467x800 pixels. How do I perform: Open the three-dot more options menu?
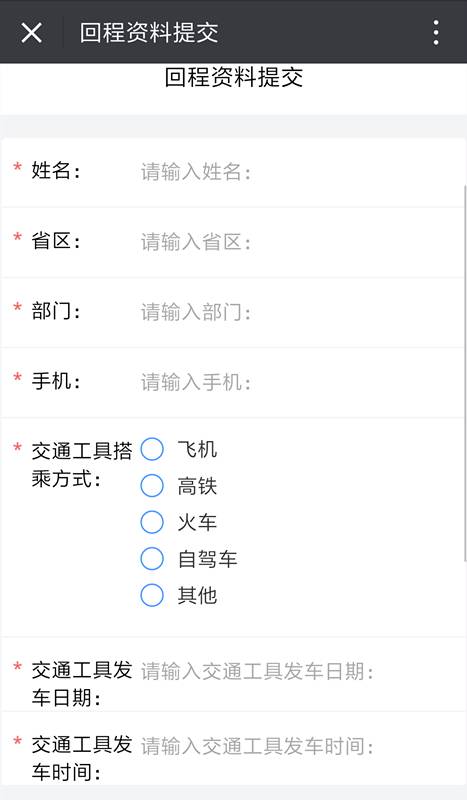tap(436, 33)
